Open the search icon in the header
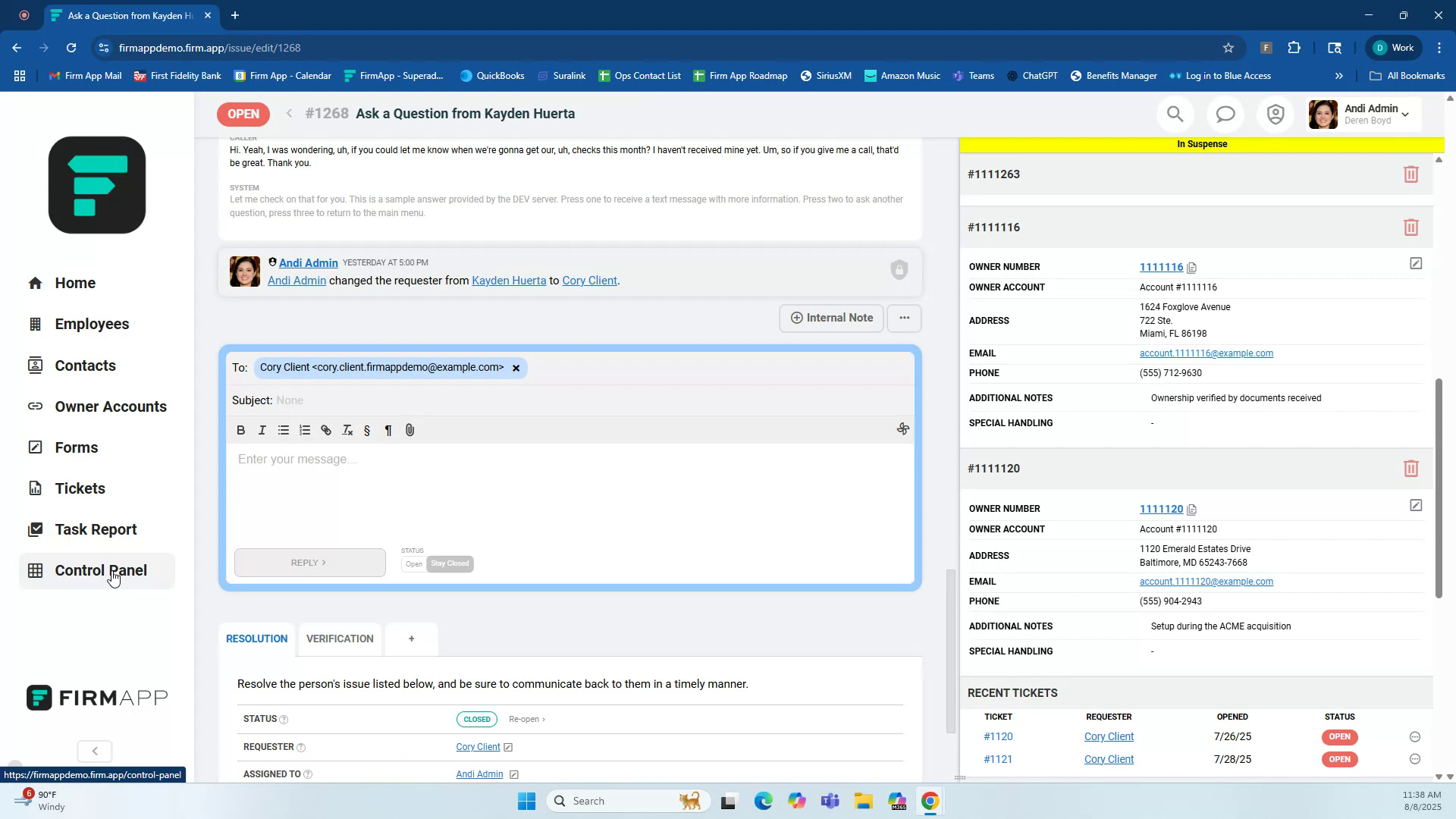This screenshot has width=1456, height=819. (1174, 114)
